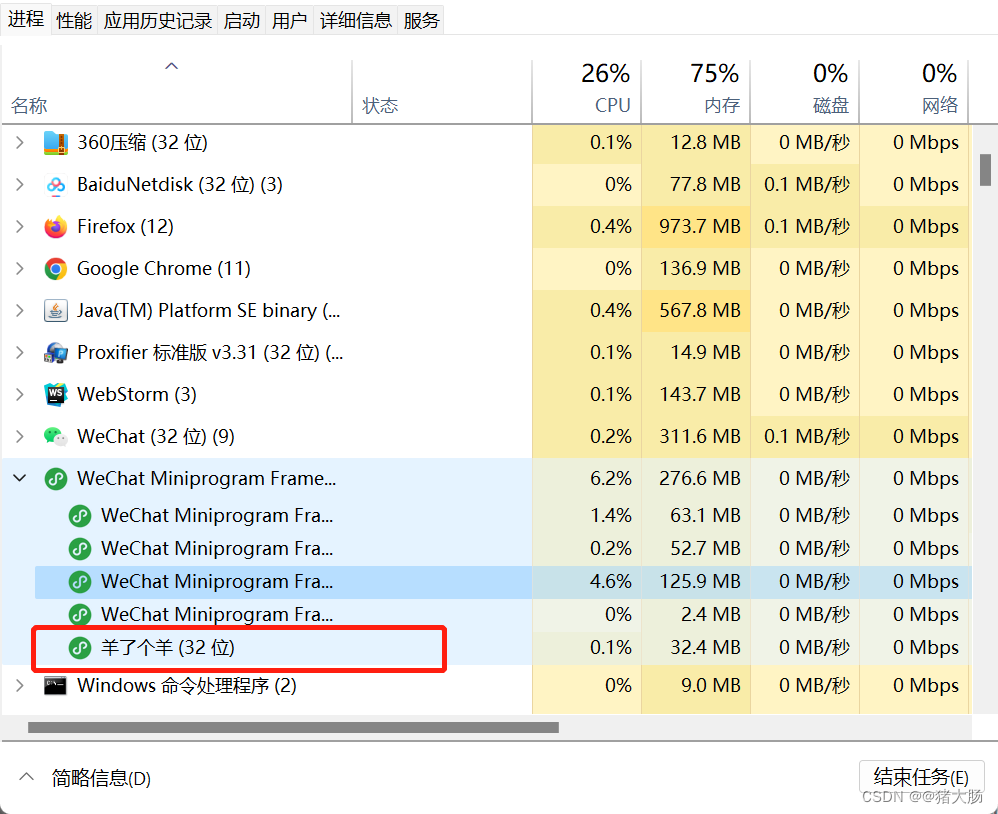This screenshot has width=998, height=814.
Task: Click the 973.7 MB memory cell
Action: 696,227
